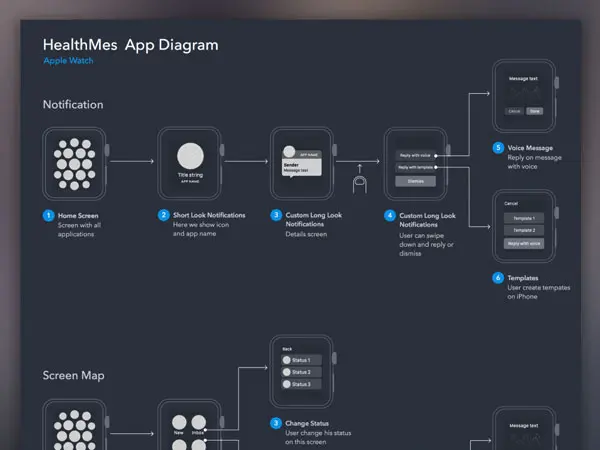The width and height of the screenshot is (600, 450).
Task: Click sender avatar circle on message bubble
Action: [289, 152]
